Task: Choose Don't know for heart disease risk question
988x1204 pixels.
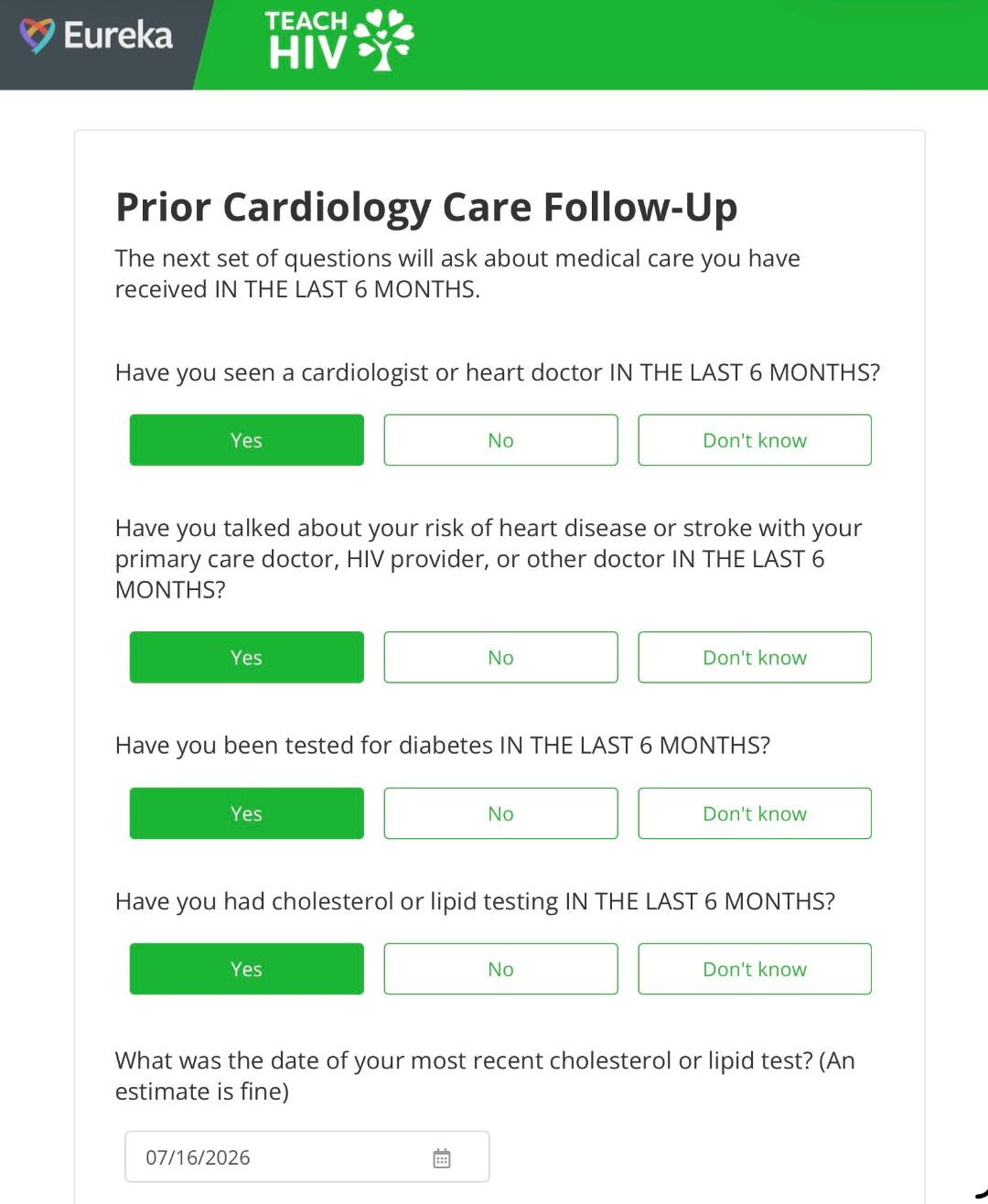Action: 755,657
